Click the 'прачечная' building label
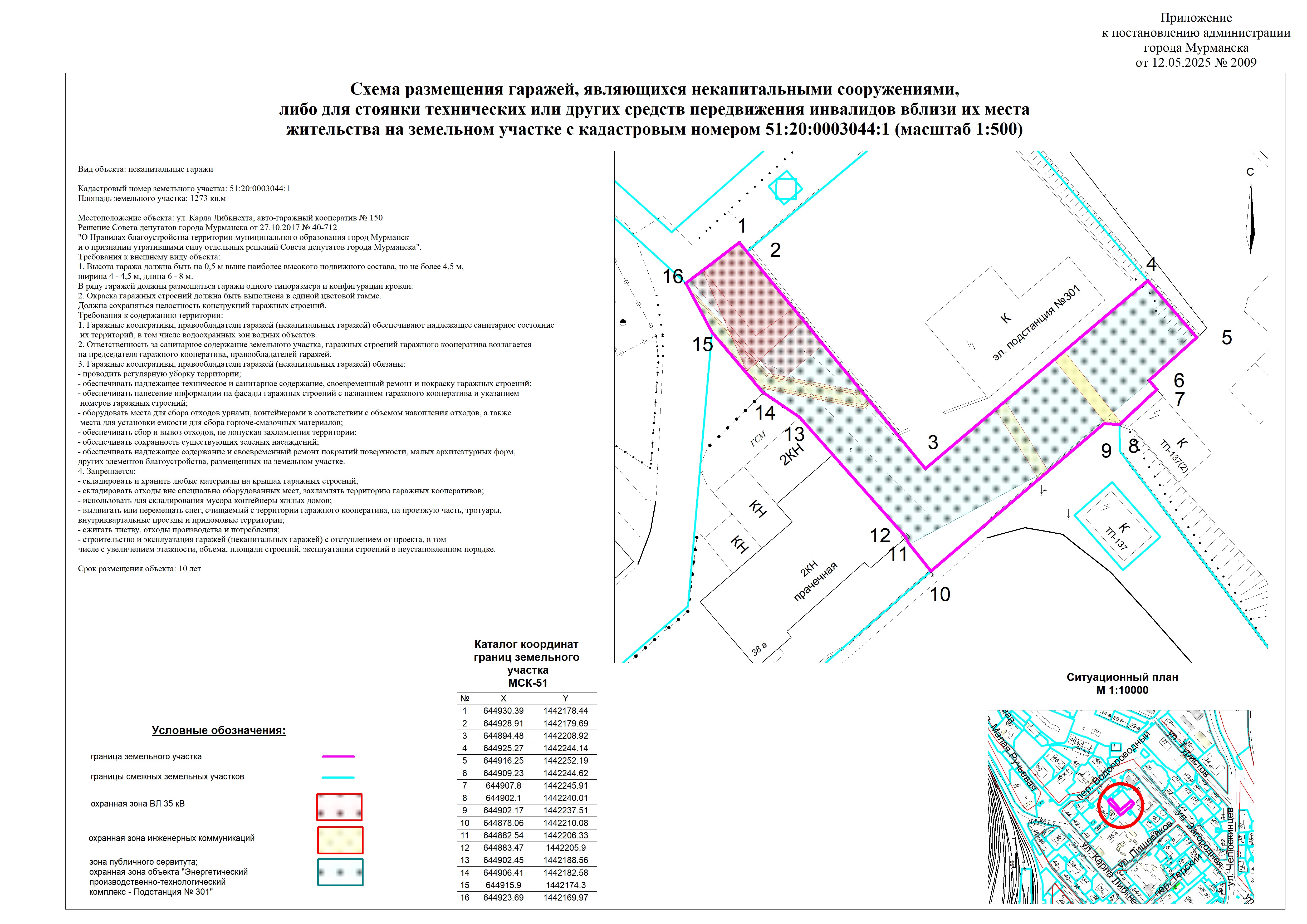Image resolution: width=1307 pixels, height=924 pixels. click(816, 582)
